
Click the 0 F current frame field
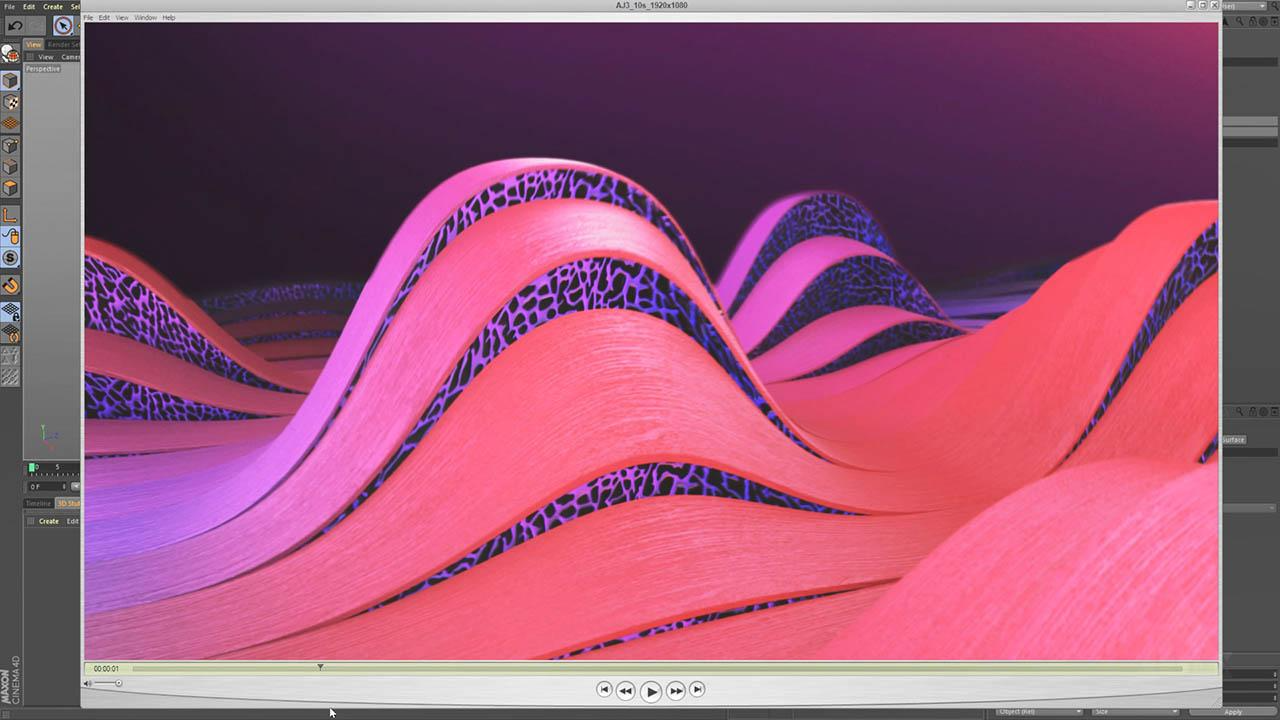point(45,487)
